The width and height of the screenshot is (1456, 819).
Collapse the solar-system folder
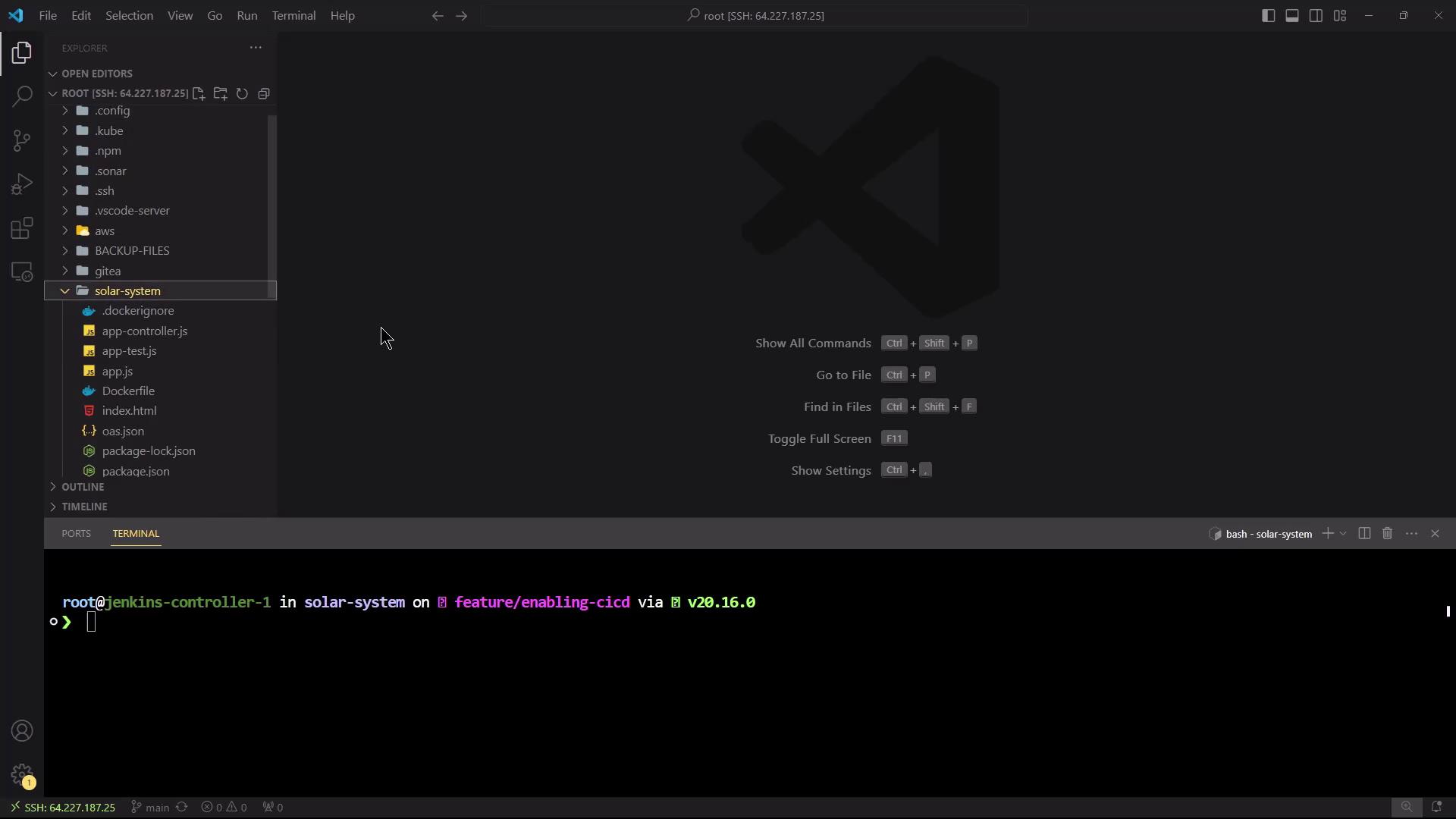point(65,291)
